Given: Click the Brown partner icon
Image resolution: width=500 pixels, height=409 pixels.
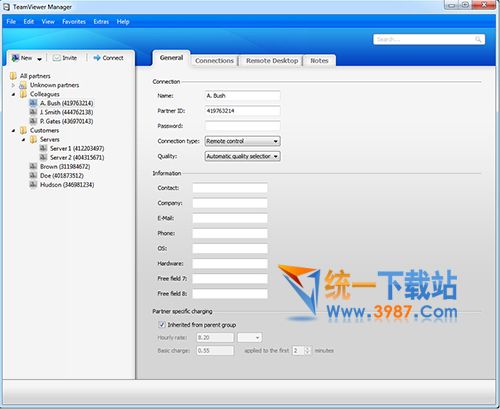Looking at the screenshot, I should click(33, 166).
